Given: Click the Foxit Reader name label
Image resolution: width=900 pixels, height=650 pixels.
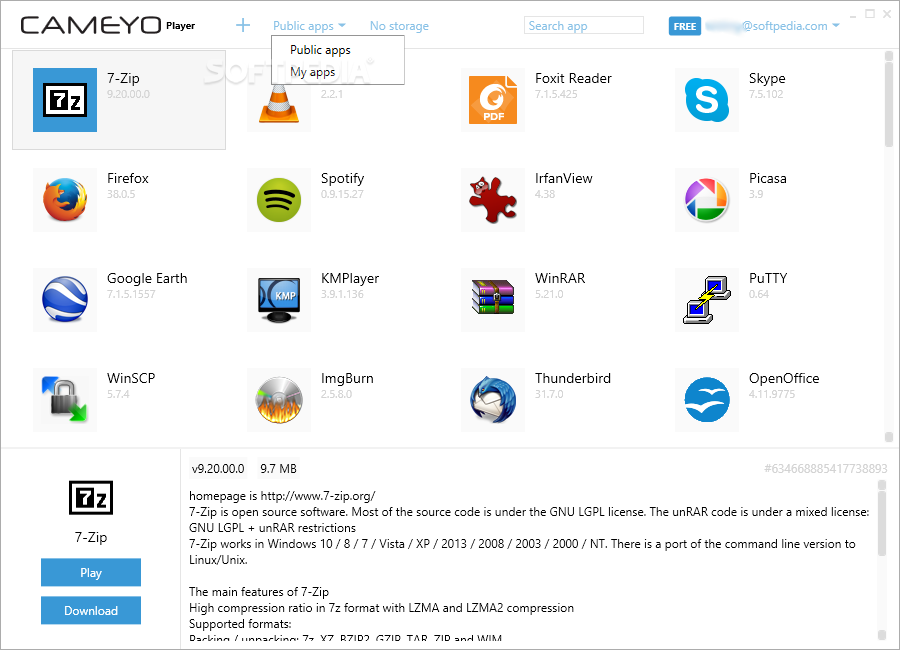Looking at the screenshot, I should tap(573, 78).
